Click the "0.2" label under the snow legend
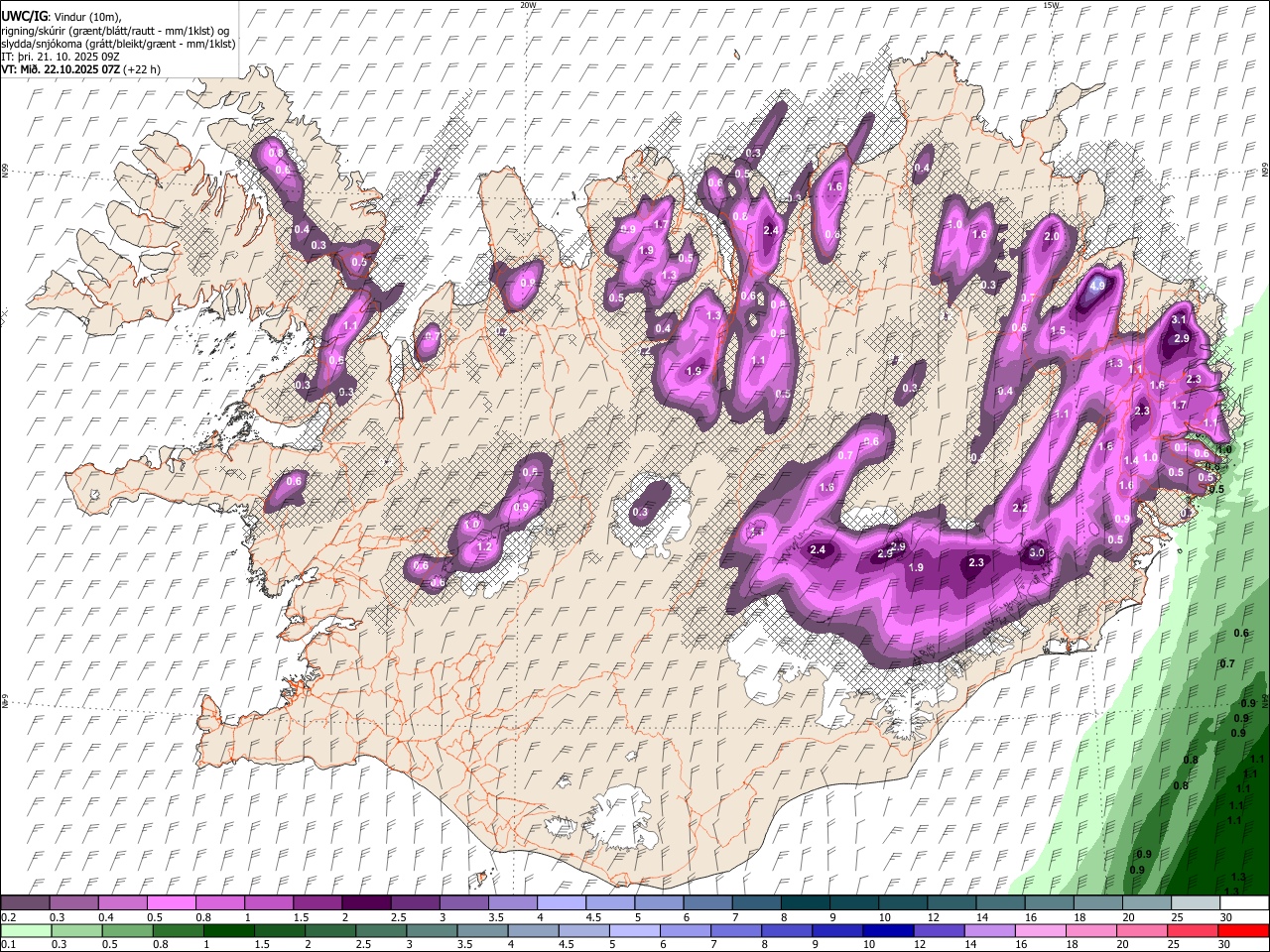The height and width of the screenshot is (952, 1270). point(8,917)
